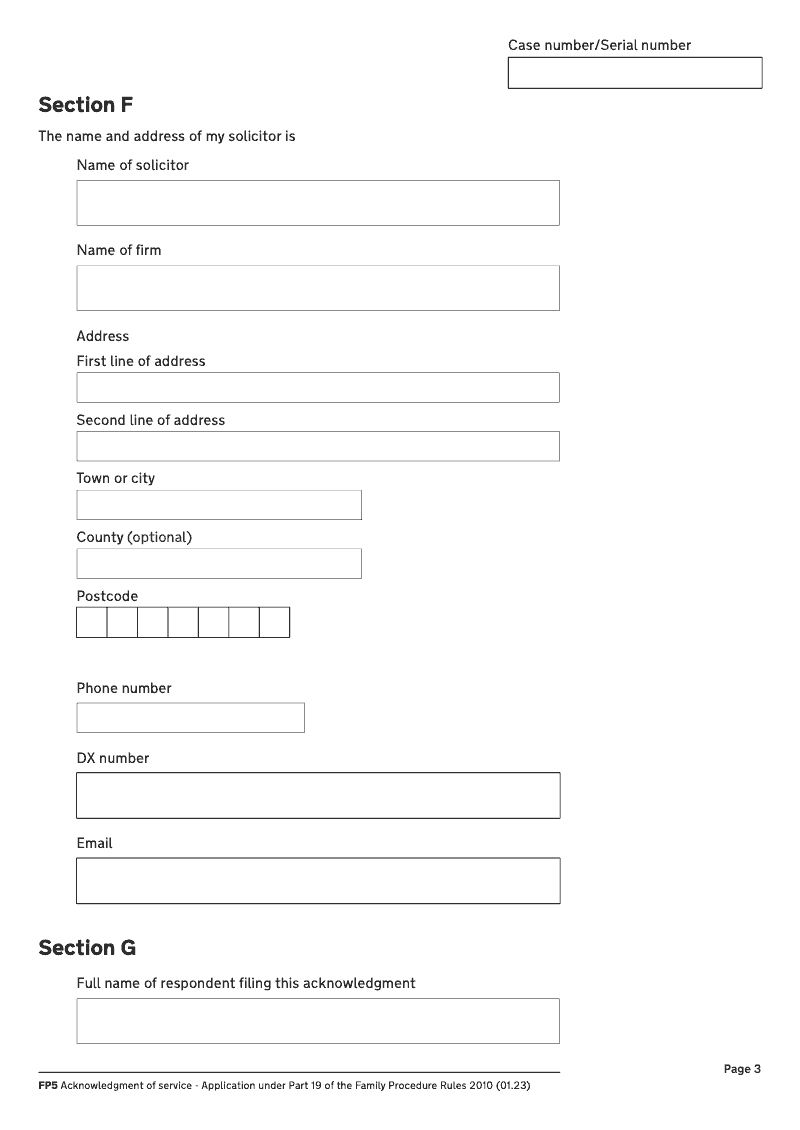Select the Email field
This screenshot has width=800, height=1130.
tap(318, 881)
